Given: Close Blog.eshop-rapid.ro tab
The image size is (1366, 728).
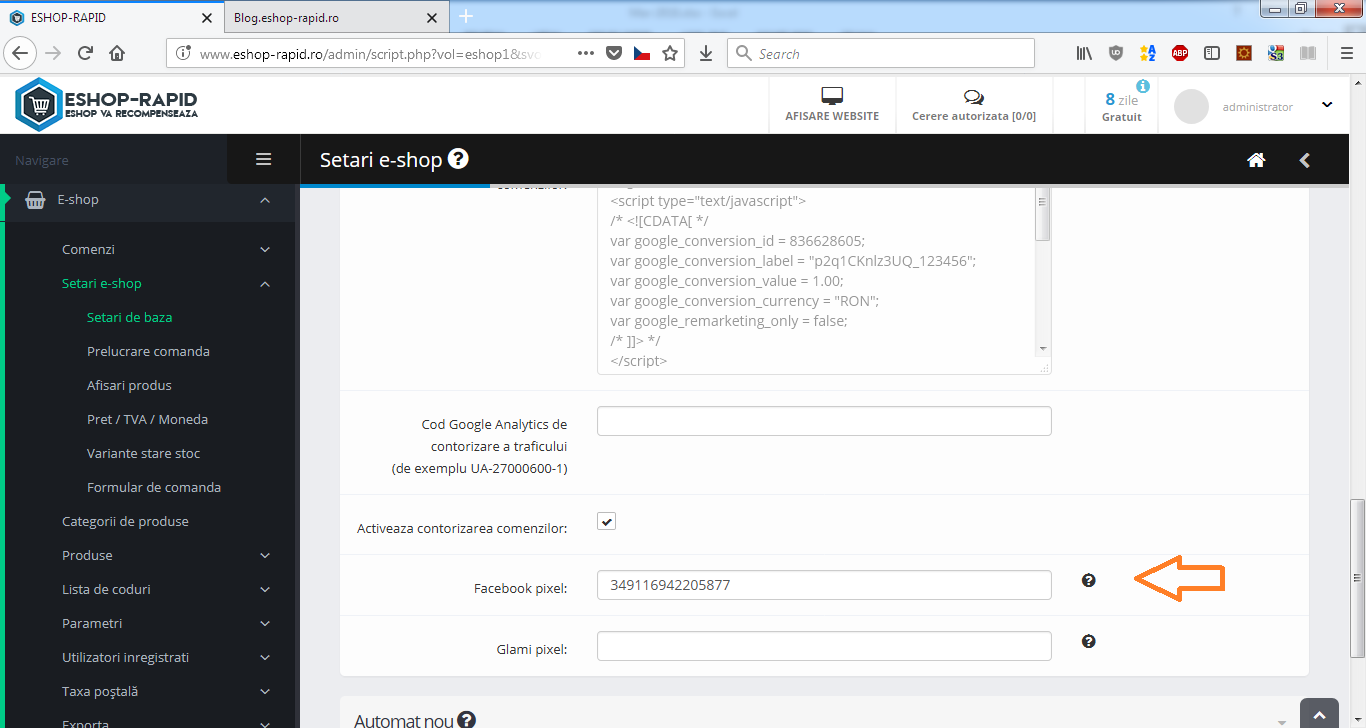Looking at the screenshot, I should [431, 17].
